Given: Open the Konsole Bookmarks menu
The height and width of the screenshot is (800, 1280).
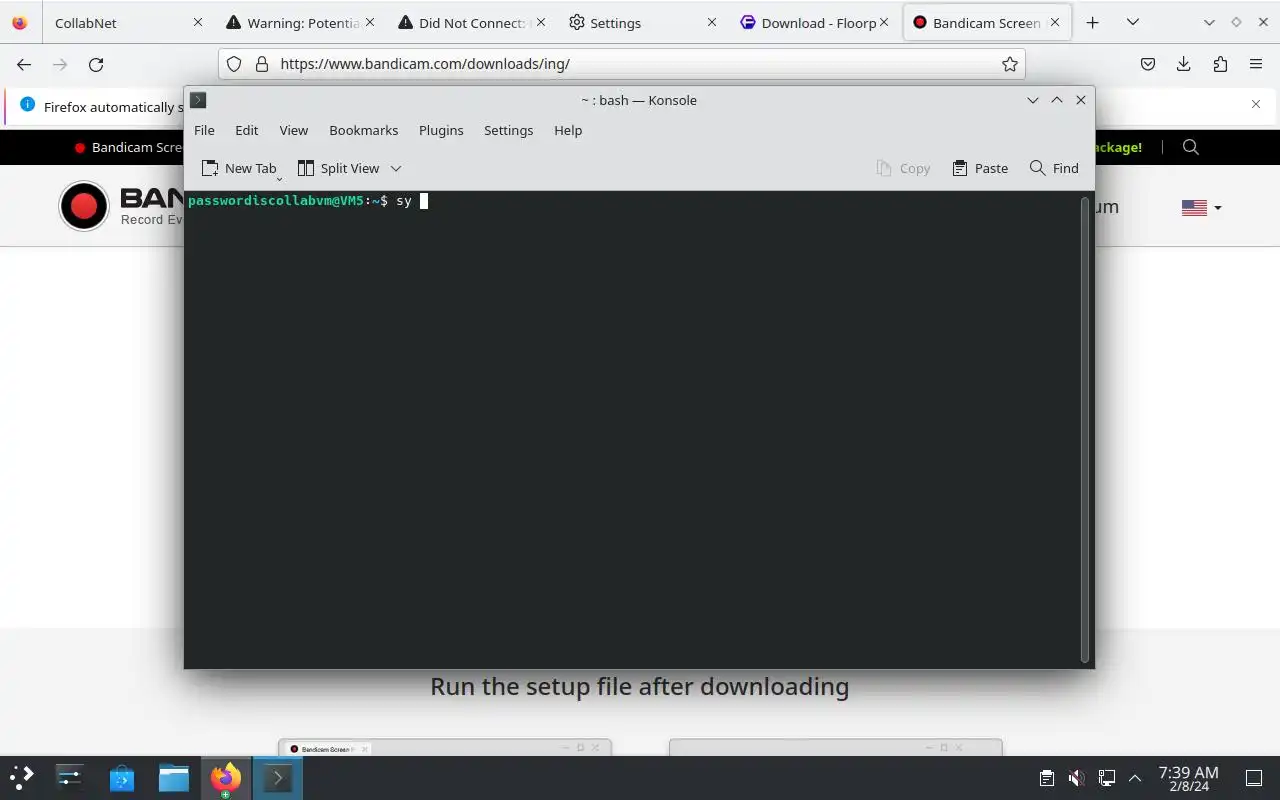Looking at the screenshot, I should point(363,130).
